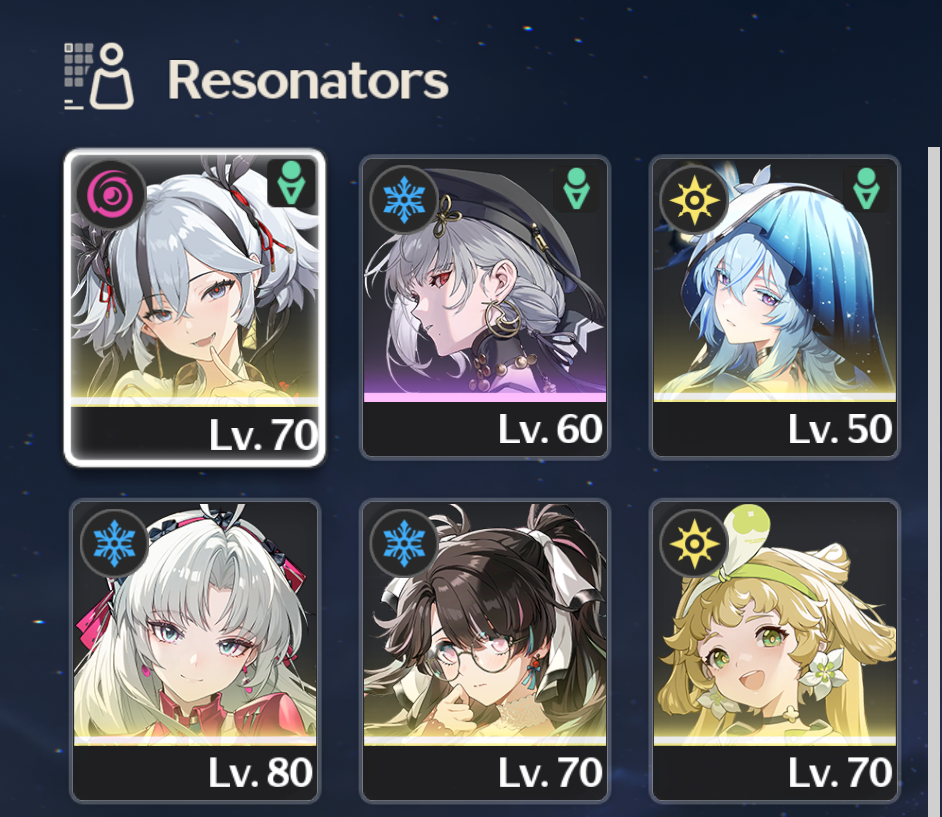Screen dimensions: 942x817
Task: Click the Resonators section title
Action: tap(308, 79)
